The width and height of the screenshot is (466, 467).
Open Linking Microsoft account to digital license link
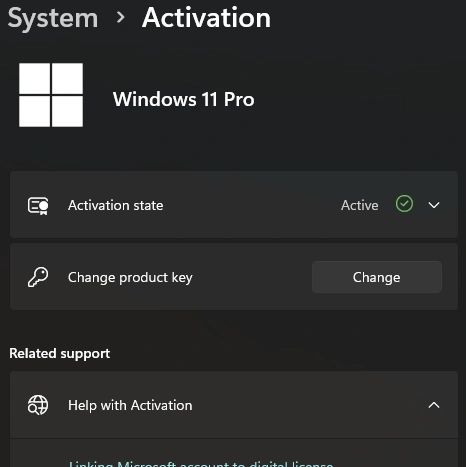201,464
